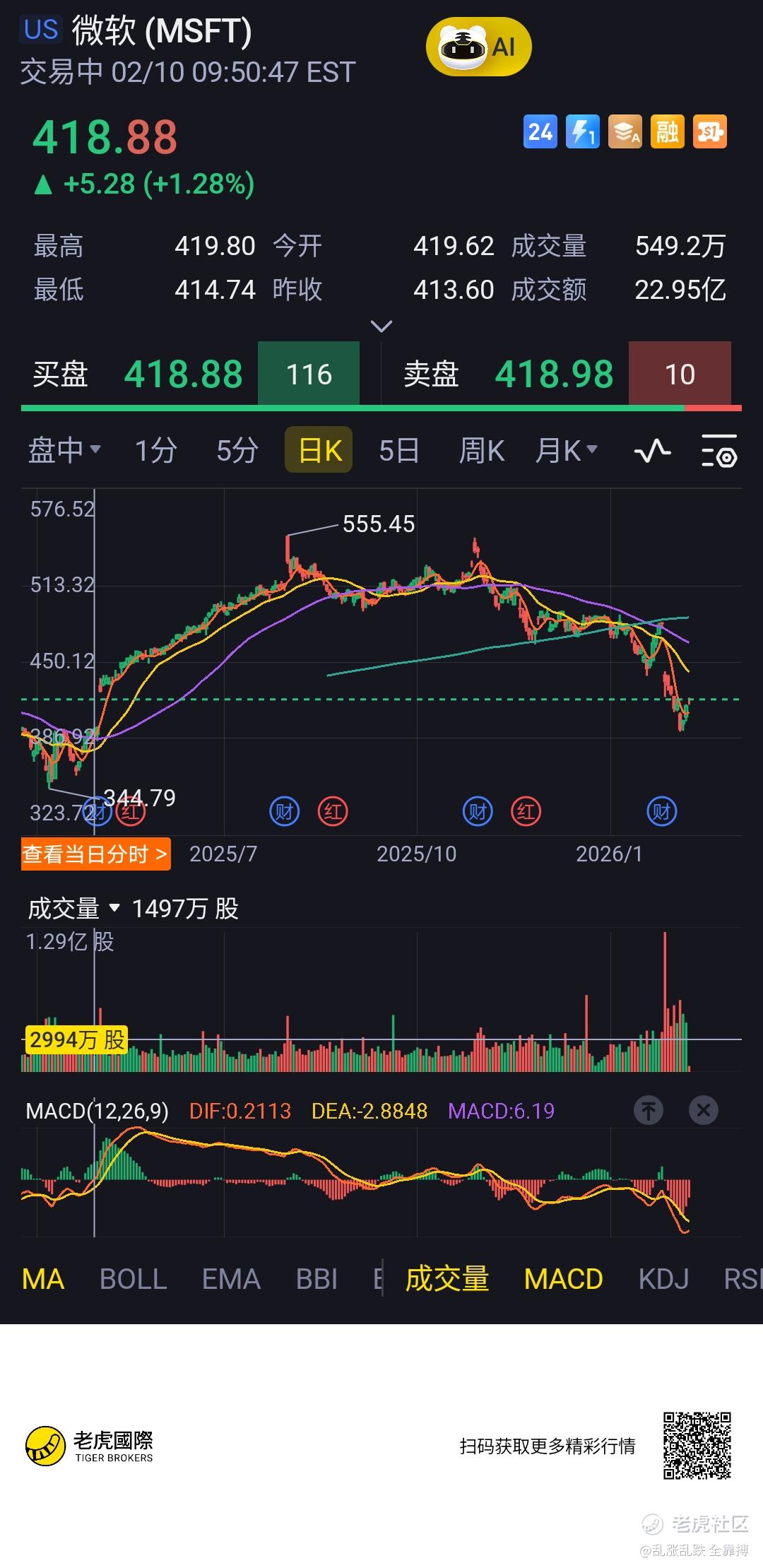The height and width of the screenshot is (1568, 763).
Task: Open the 成交量 indicator dropdown
Action: pyautogui.click(x=74, y=909)
